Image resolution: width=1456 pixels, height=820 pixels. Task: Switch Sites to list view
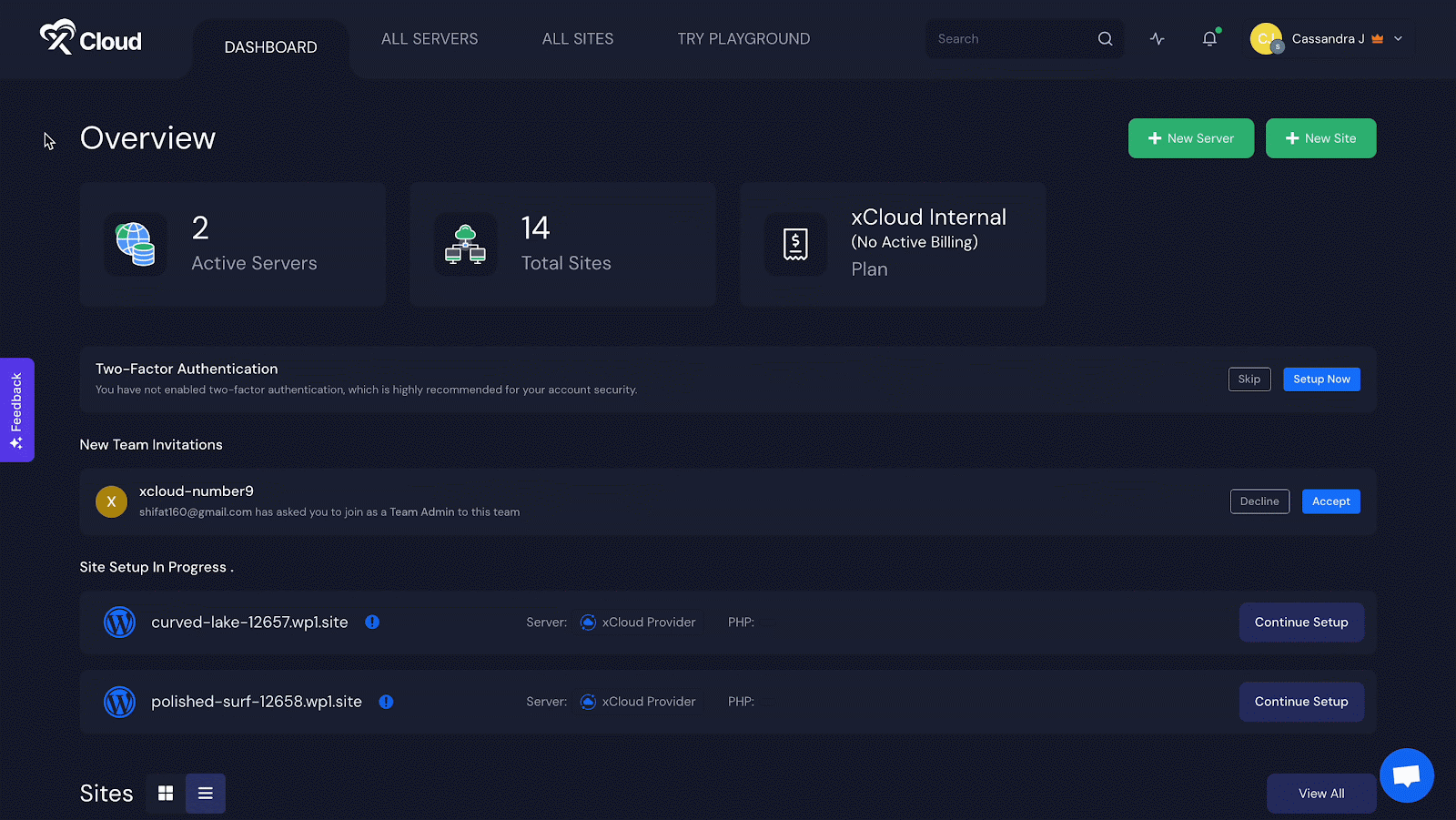[x=206, y=794]
